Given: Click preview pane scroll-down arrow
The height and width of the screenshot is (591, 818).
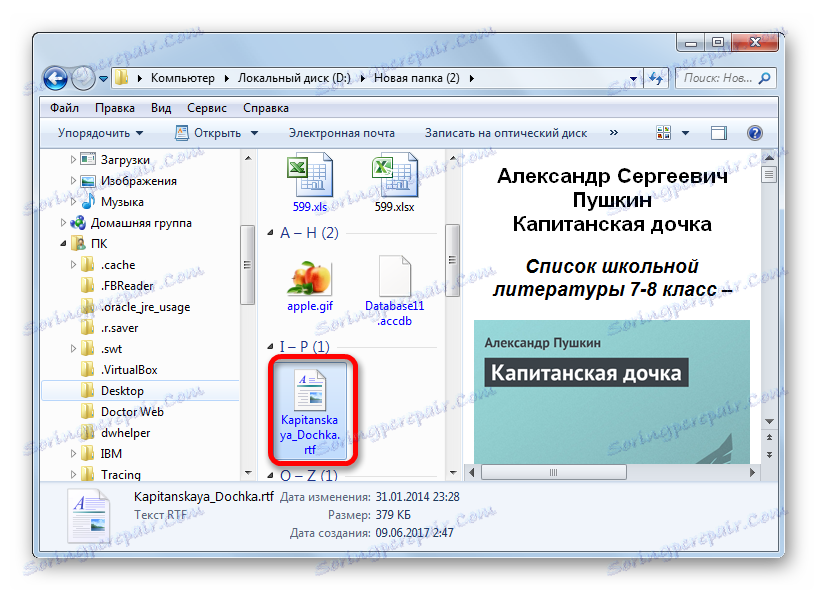Looking at the screenshot, I should (769, 421).
